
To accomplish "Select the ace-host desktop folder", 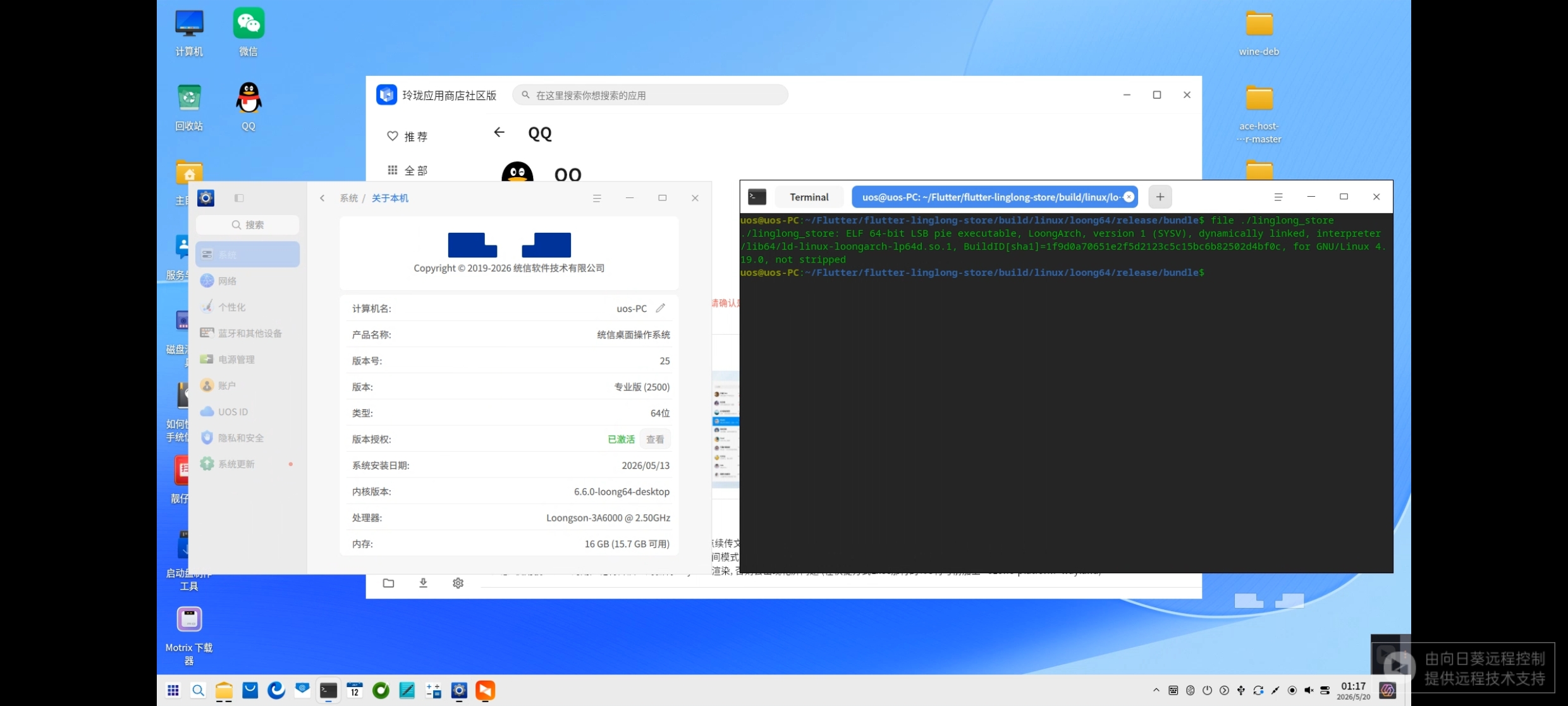I will pyautogui.click(x=1259, y=114).
